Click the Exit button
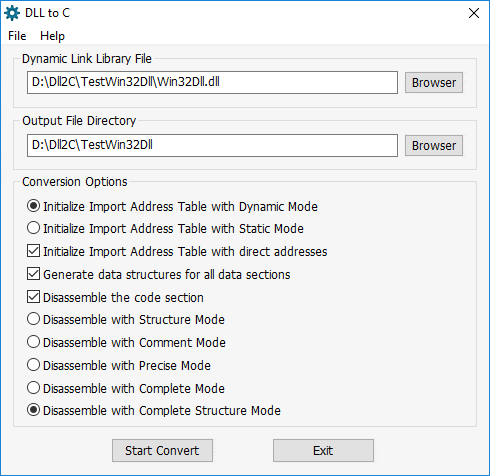This screenshot has height=476, width=490. click(323, 450)
